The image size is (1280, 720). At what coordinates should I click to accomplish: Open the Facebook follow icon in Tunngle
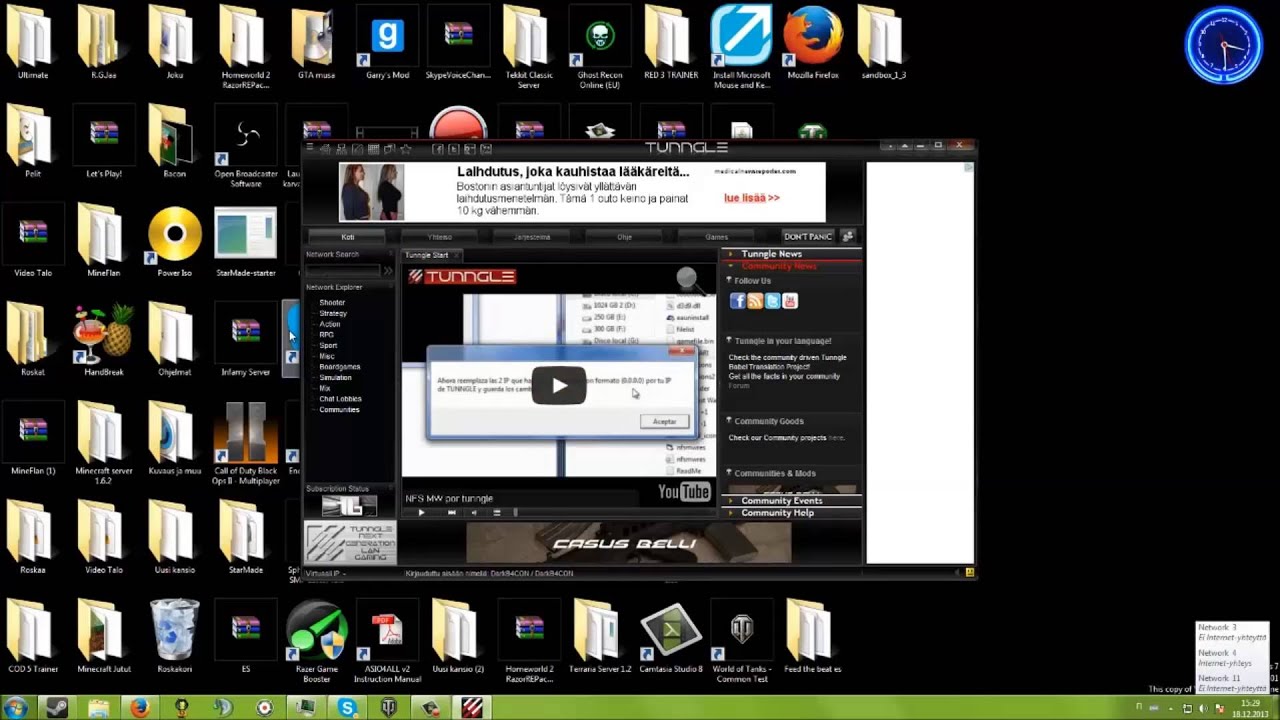click(x=737, y=301)
